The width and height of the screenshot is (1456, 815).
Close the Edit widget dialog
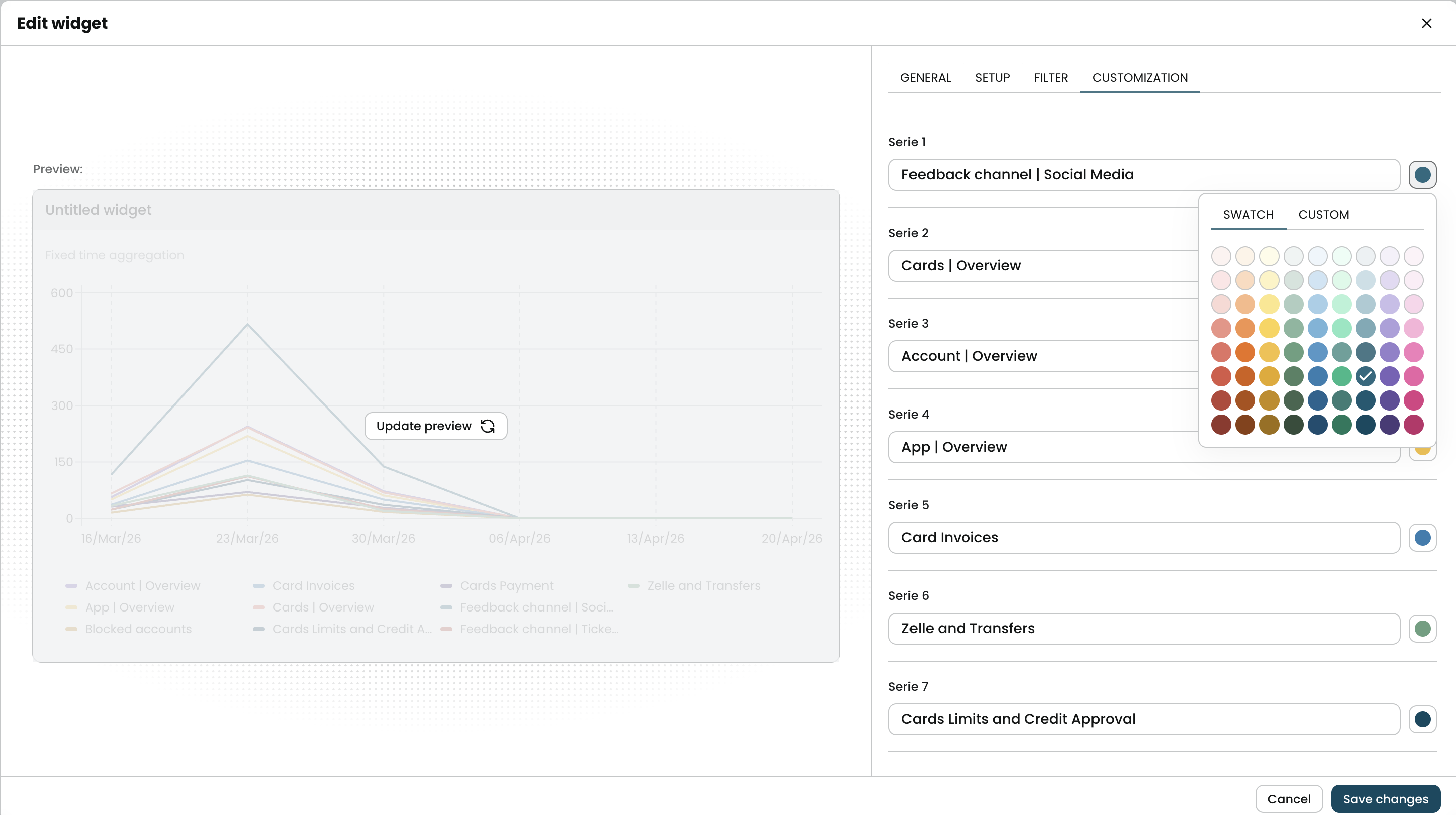1426,23
